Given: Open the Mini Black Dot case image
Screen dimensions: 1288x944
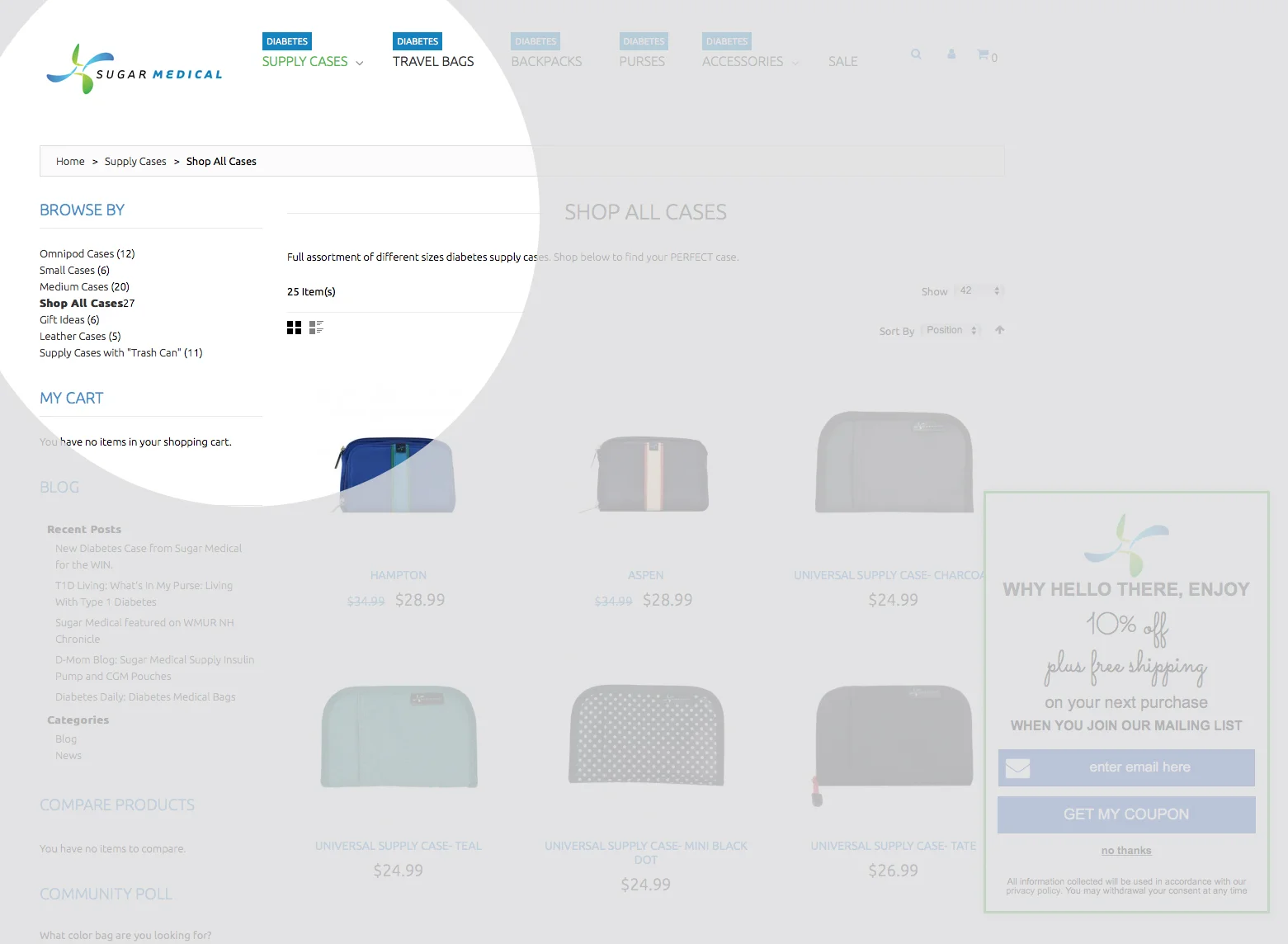Looking at the screenshot, I should pos(646,734).
